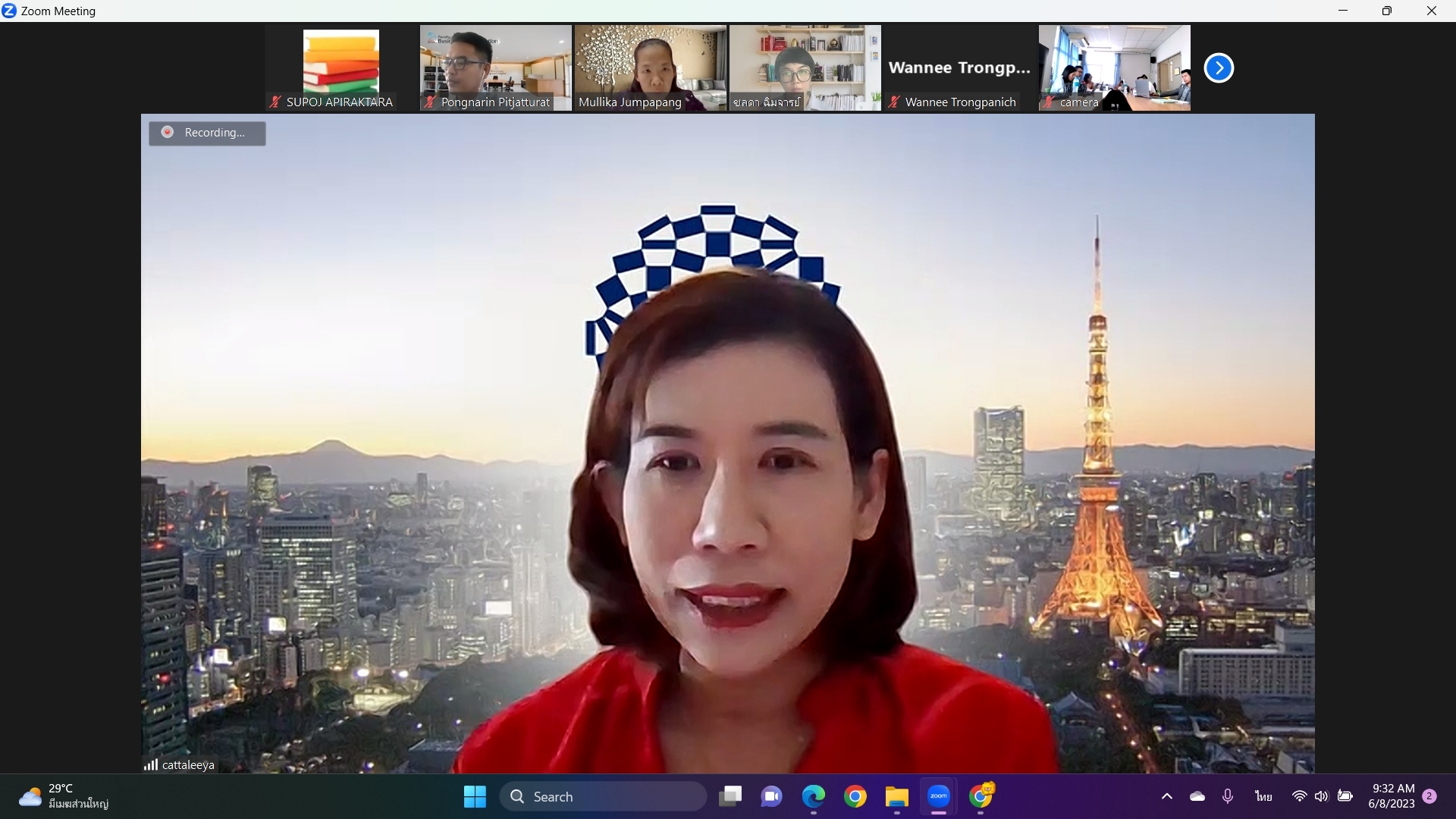Click the microphone tray icon
This screenshot has height=819, width=1456.
1228,796
